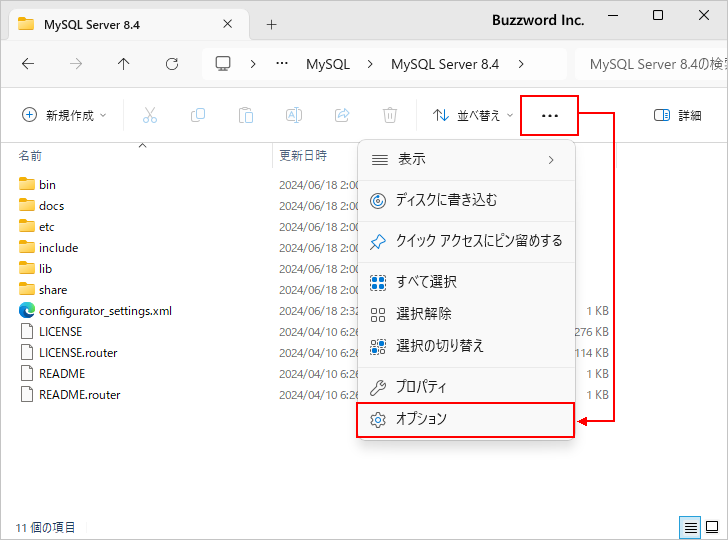Open the 新規作成 dropdown
This screenshot has width=728, height=540.
tap(64, 115)
